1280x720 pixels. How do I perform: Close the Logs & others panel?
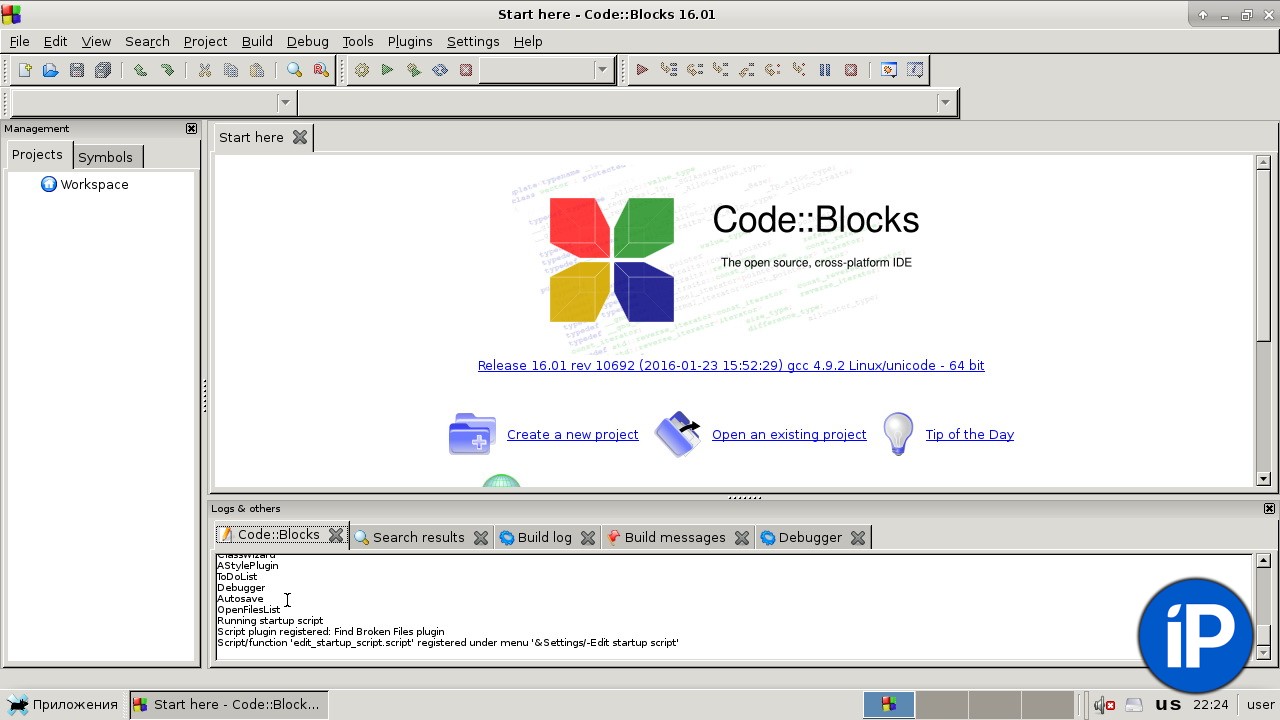pos(1269,508)
